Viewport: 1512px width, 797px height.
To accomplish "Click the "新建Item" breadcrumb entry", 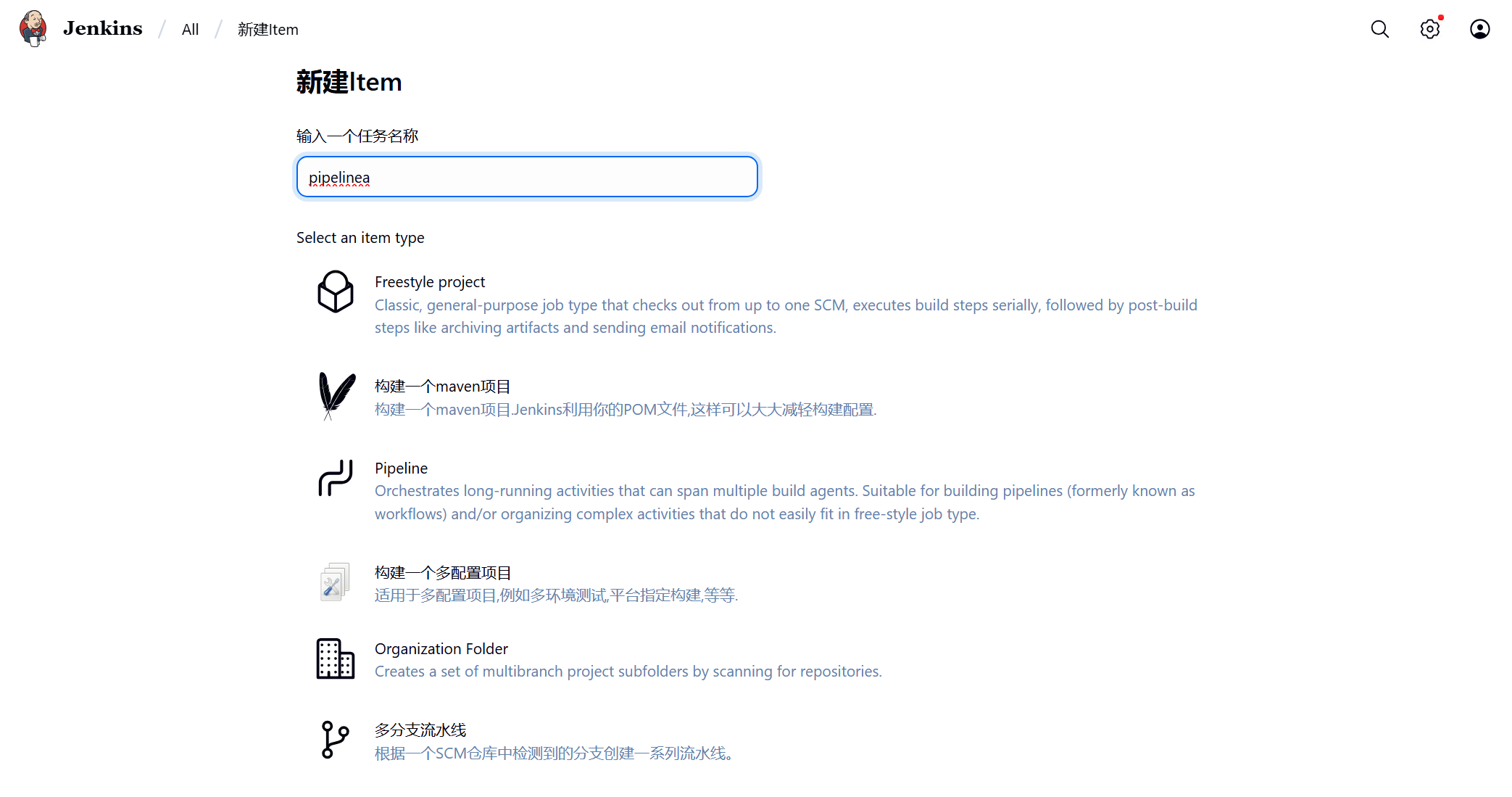I will 267,30.
